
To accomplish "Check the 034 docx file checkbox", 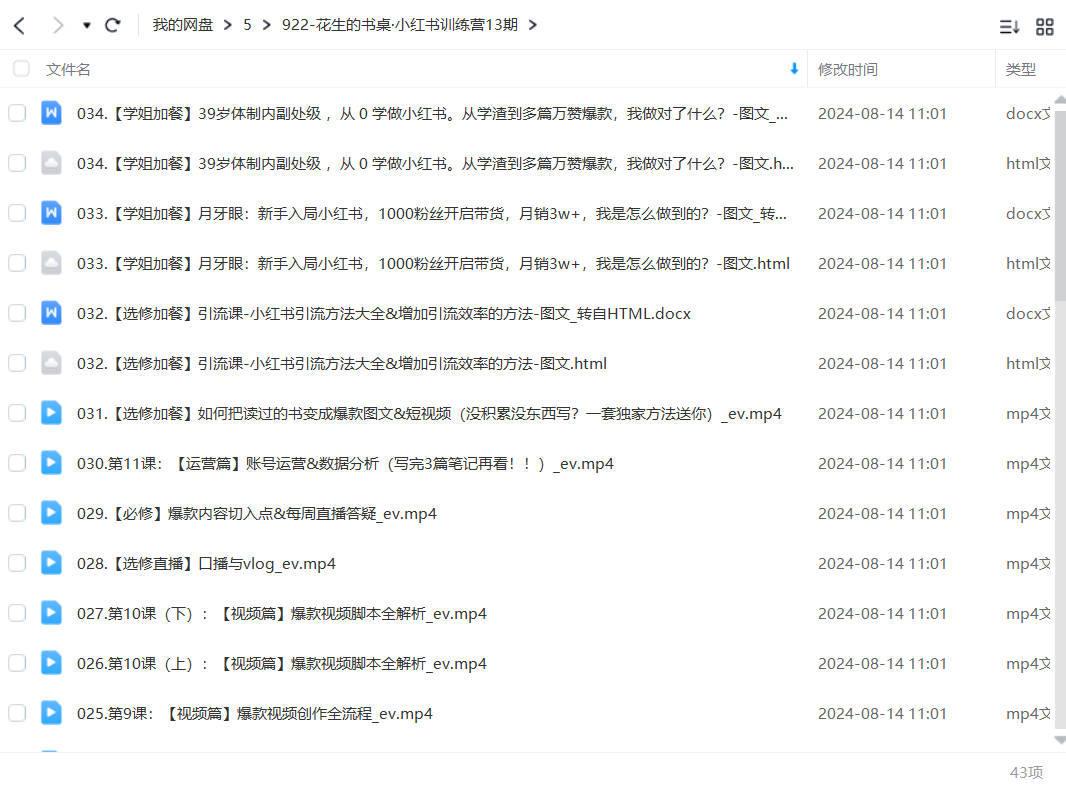I will tap(17, 113).
